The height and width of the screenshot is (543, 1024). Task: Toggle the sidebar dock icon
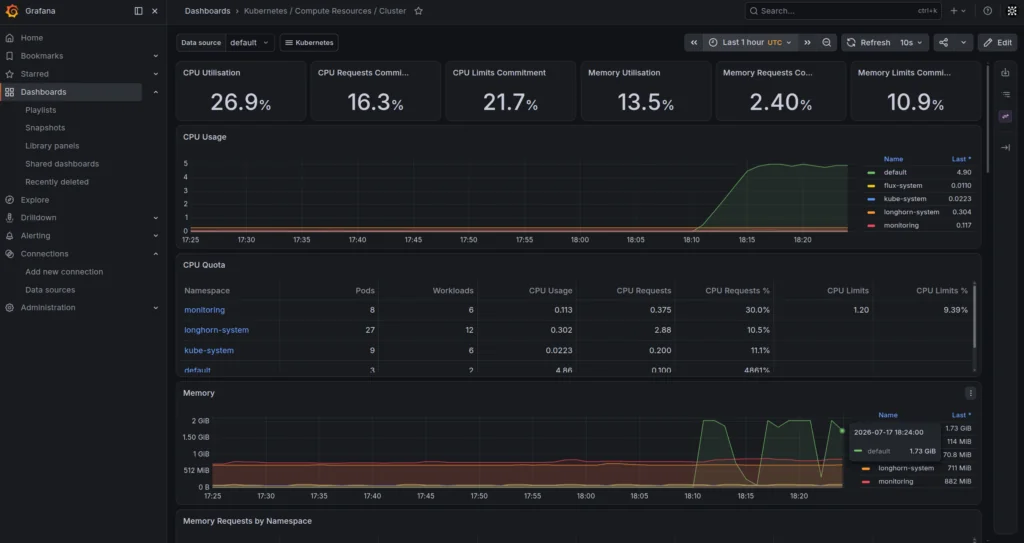[x=138, y=11]
